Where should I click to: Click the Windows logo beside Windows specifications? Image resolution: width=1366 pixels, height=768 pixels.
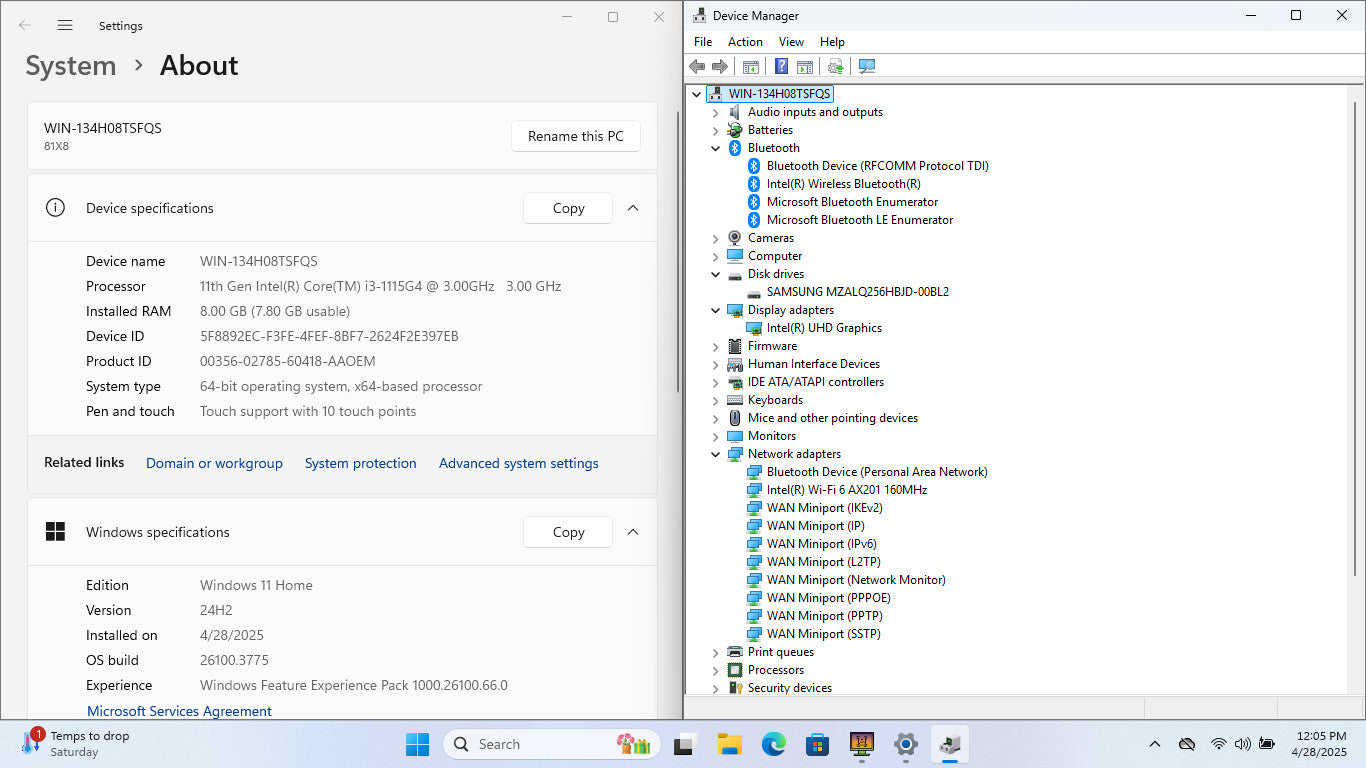[x=55, y=532]
